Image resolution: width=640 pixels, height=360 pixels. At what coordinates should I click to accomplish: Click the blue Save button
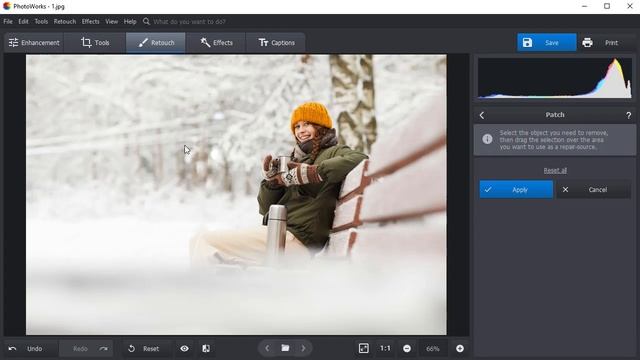(x=547, y=42)
